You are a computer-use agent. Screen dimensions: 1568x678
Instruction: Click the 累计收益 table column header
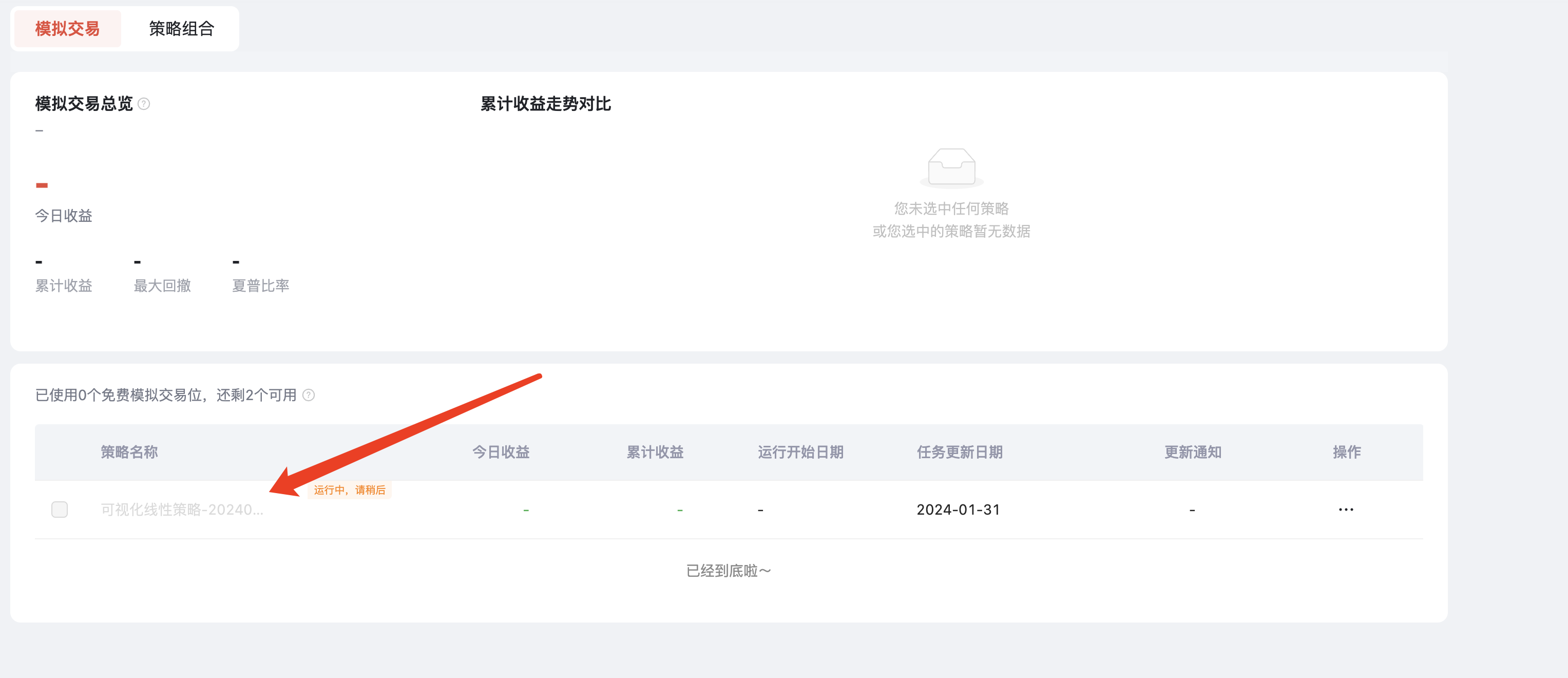pyautogui.click(x=655, y=452)
